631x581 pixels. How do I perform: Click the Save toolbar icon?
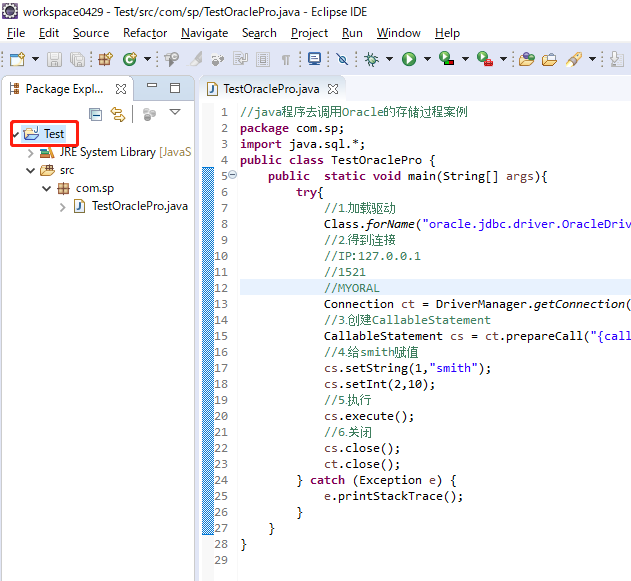54,60
